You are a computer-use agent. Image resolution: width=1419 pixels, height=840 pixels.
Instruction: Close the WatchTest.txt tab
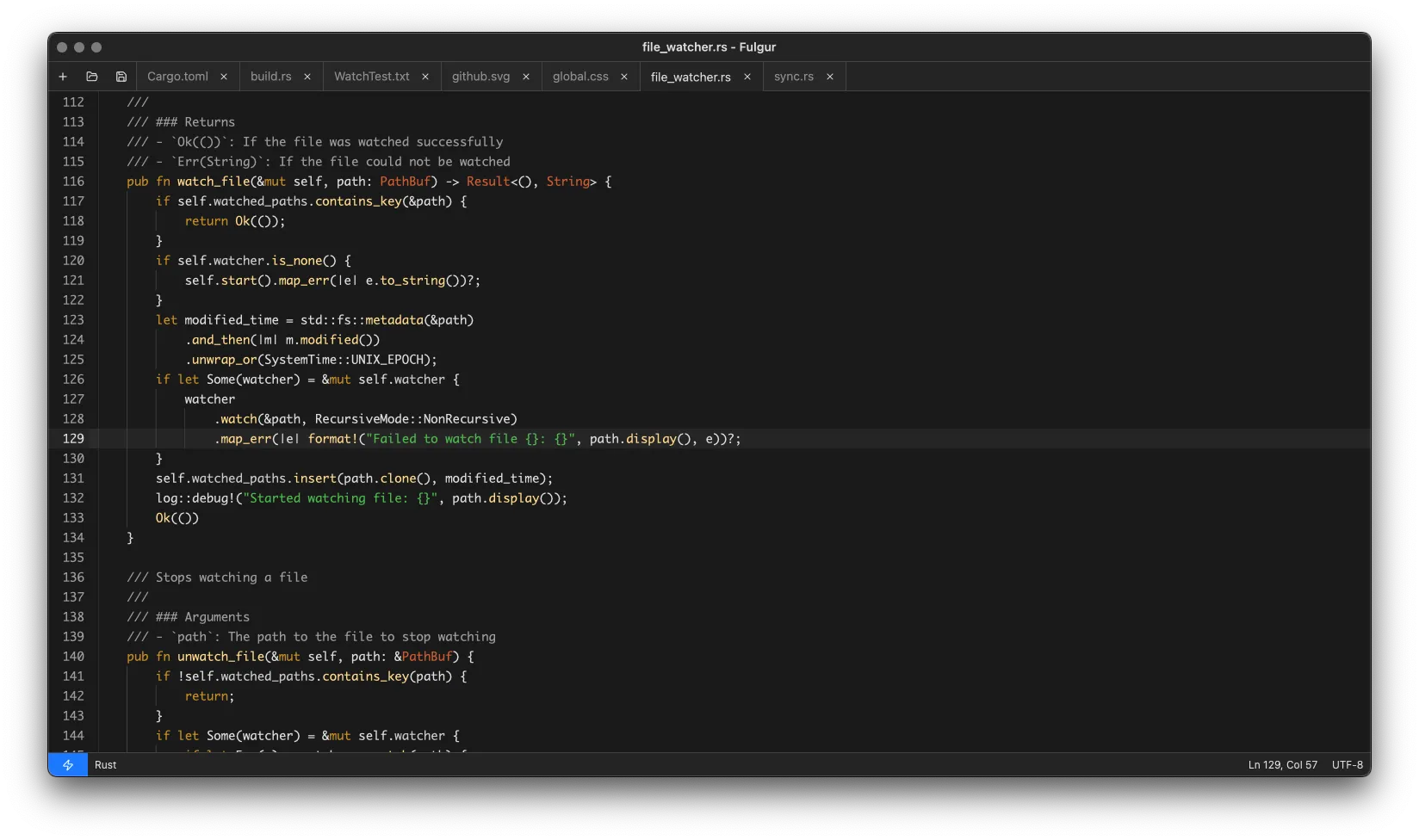pos(425,77)
